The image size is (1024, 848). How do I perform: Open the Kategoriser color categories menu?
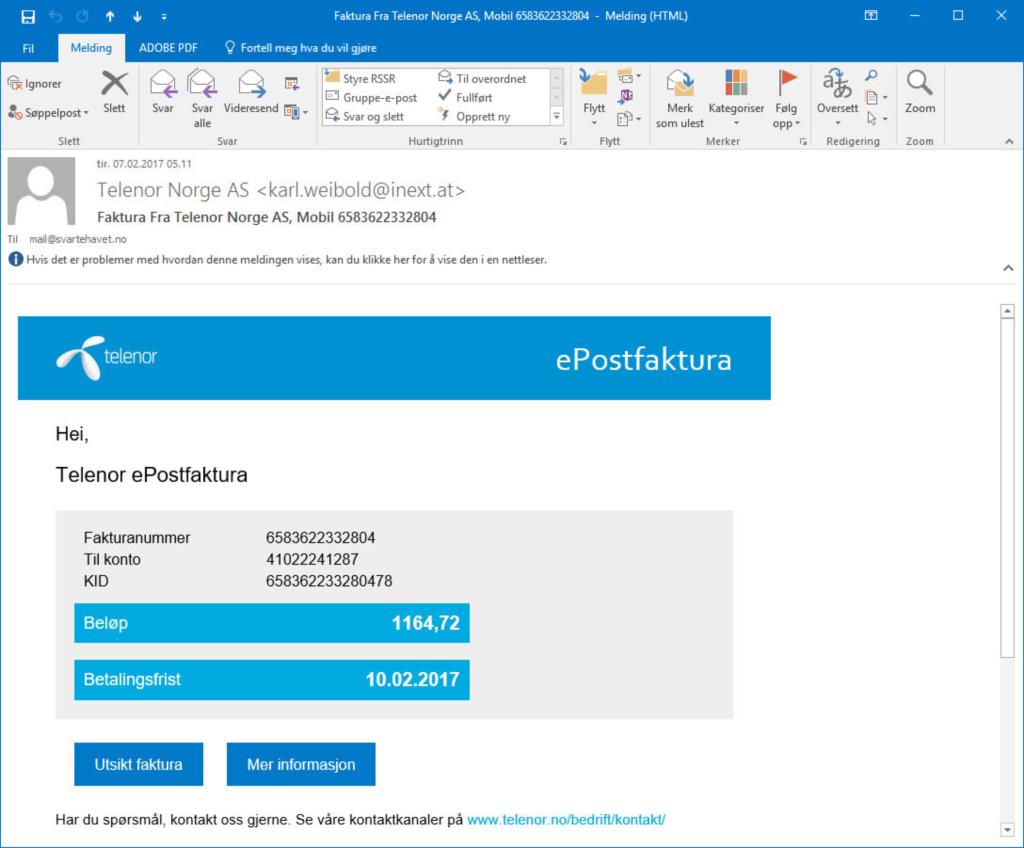click(736, 98)
